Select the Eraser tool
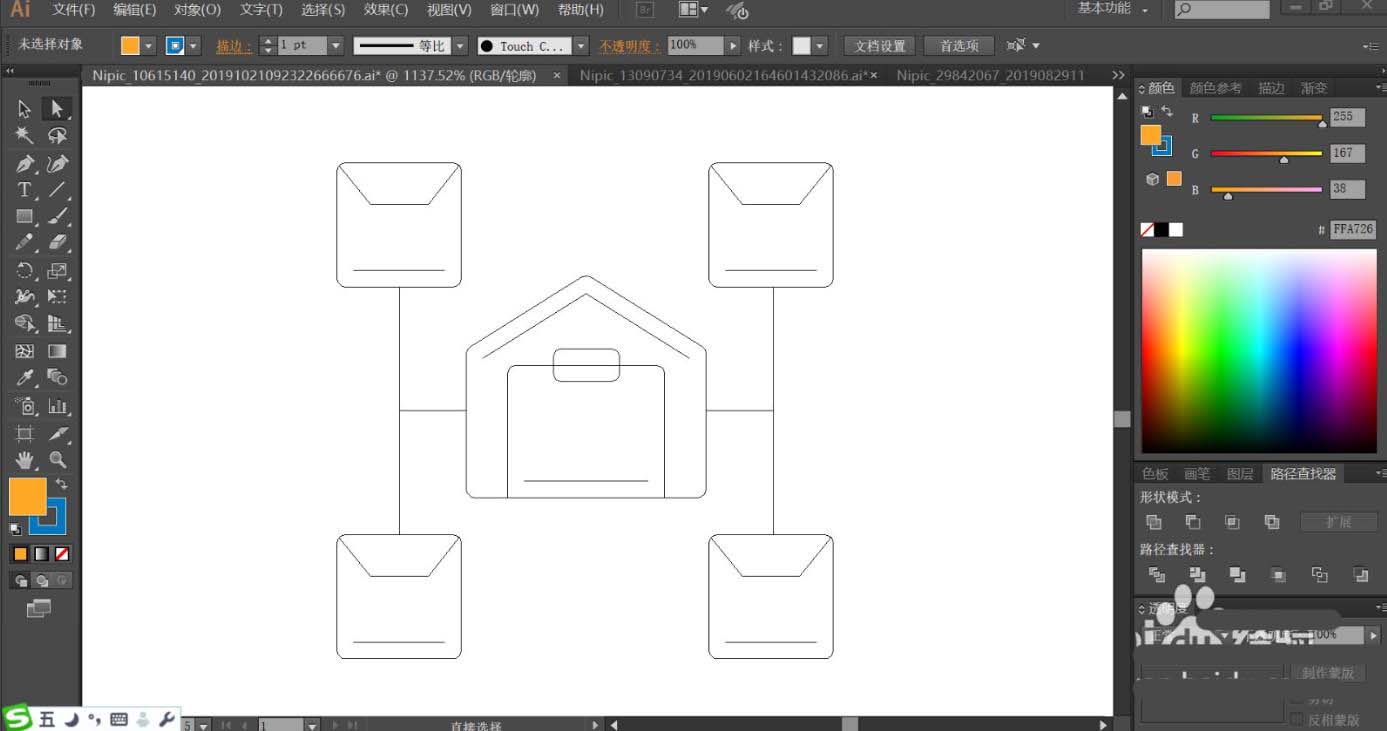The image size is (1387, 731). (x=57, y=243)
